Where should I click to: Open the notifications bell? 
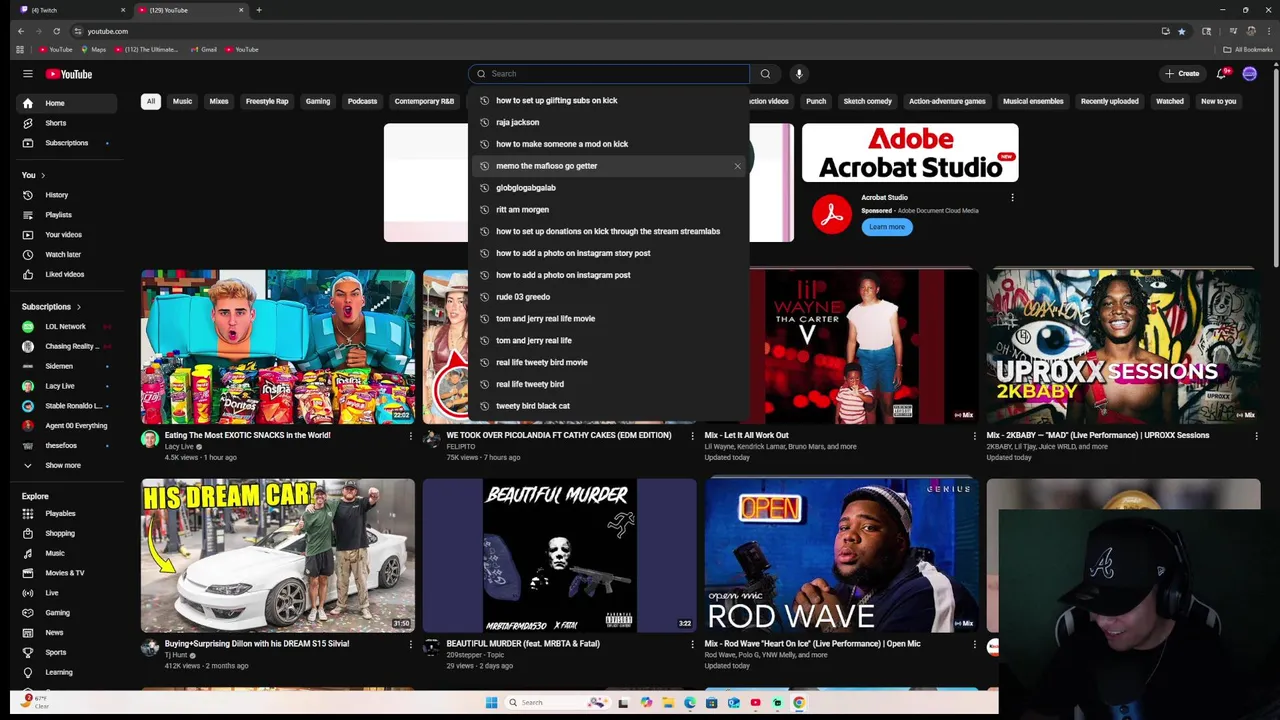click(x=1221, y=74)
